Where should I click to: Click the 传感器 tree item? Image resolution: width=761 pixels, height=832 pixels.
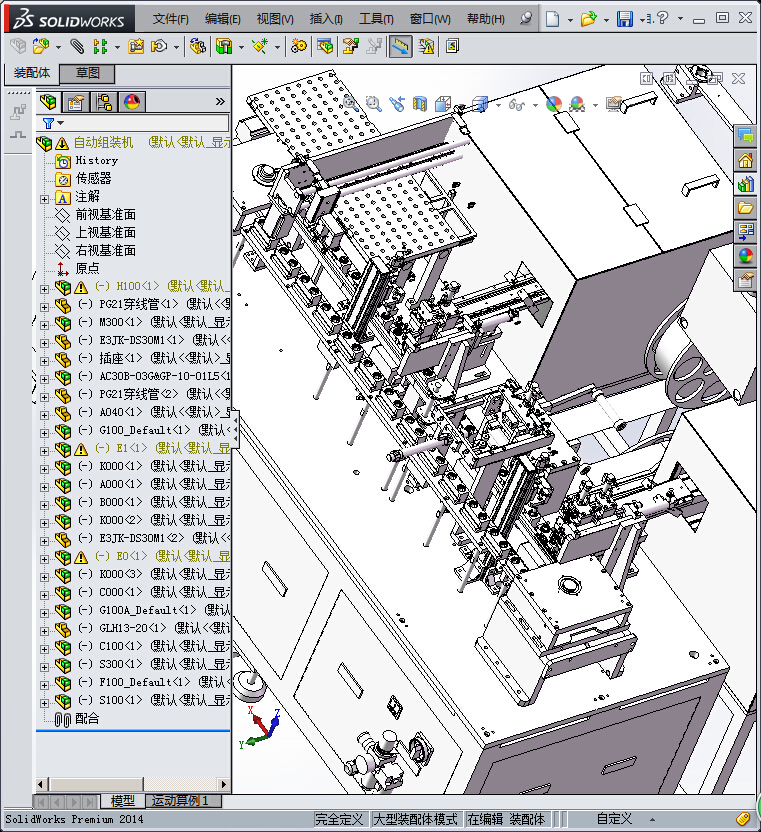coord(93,178)
